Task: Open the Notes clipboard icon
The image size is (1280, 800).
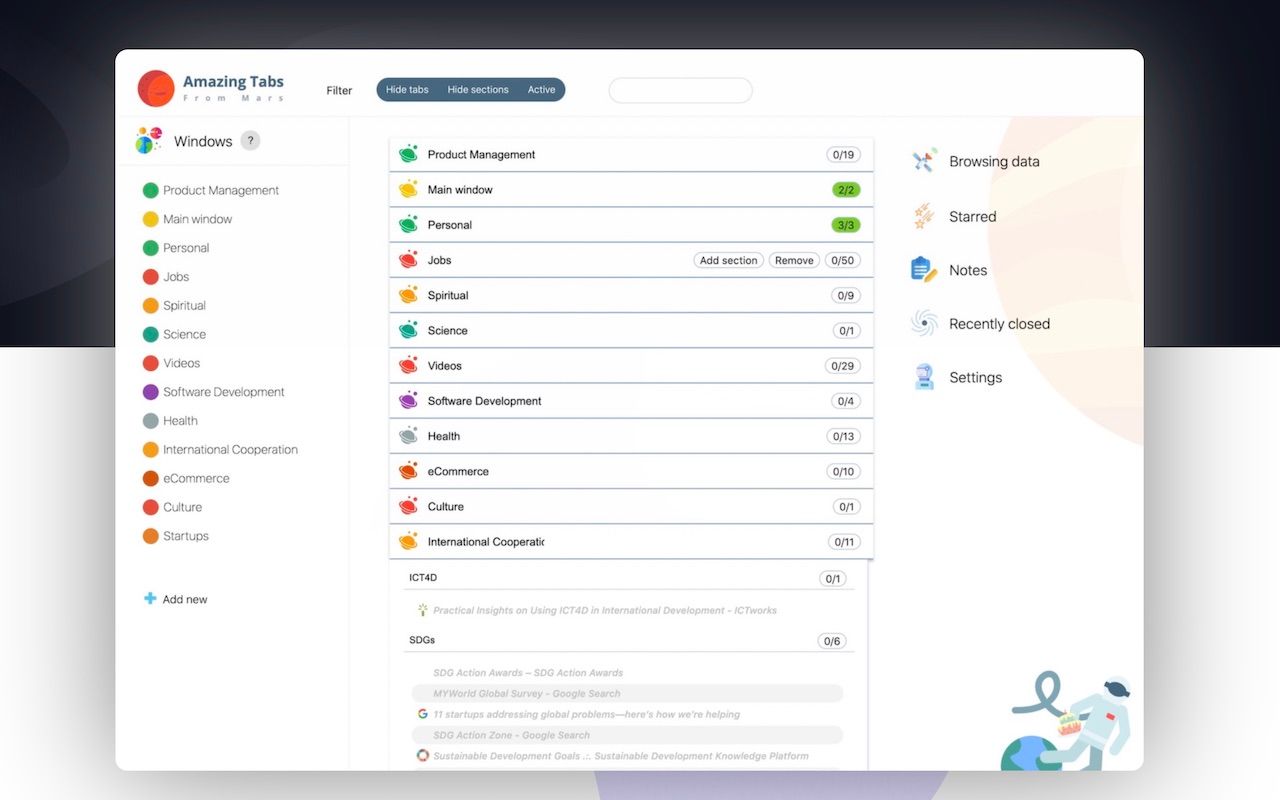Action: point(923,270)
